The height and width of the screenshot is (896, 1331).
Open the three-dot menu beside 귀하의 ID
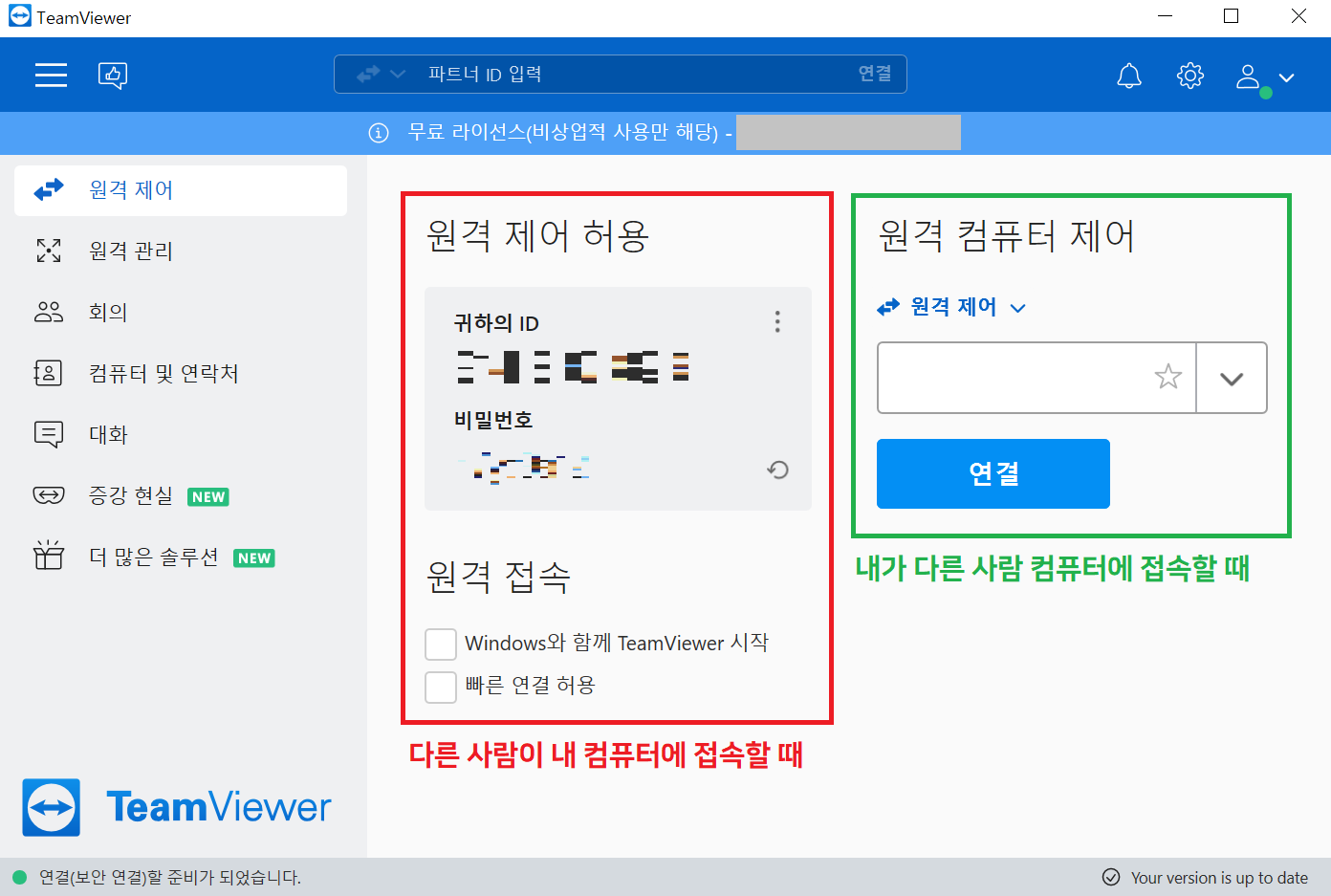(777, 322)
